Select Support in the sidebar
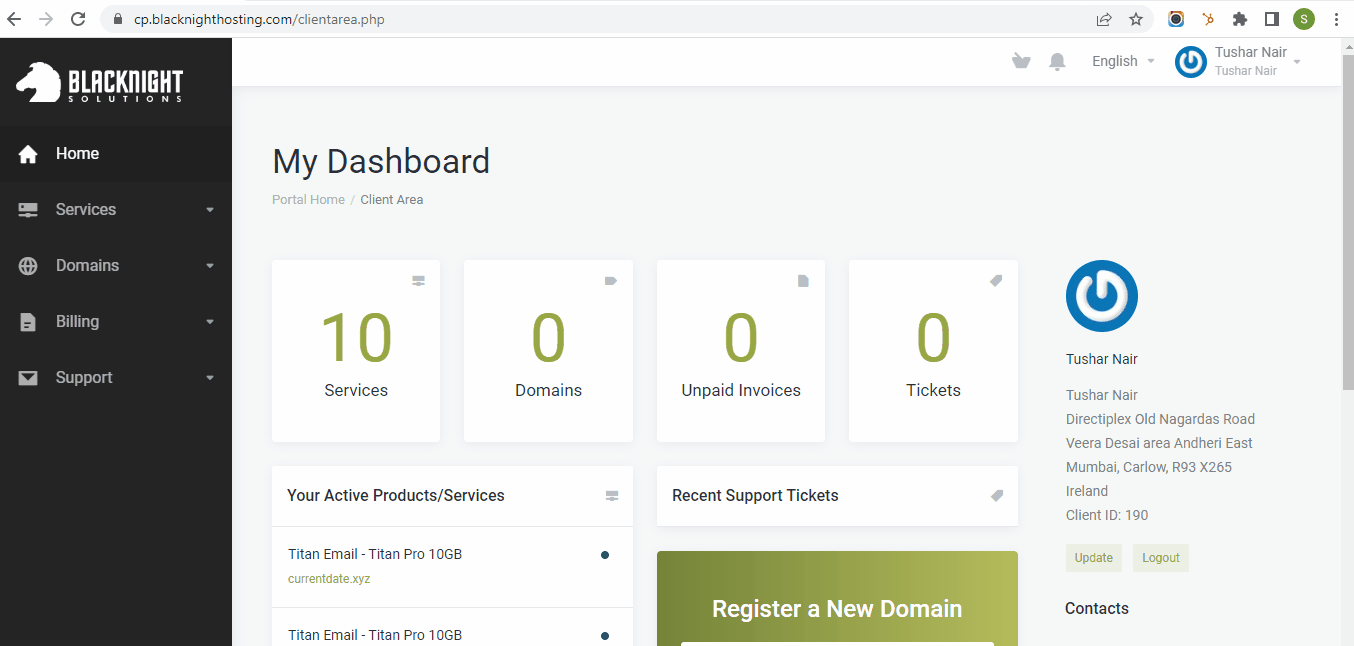 [x=116, y=378]
